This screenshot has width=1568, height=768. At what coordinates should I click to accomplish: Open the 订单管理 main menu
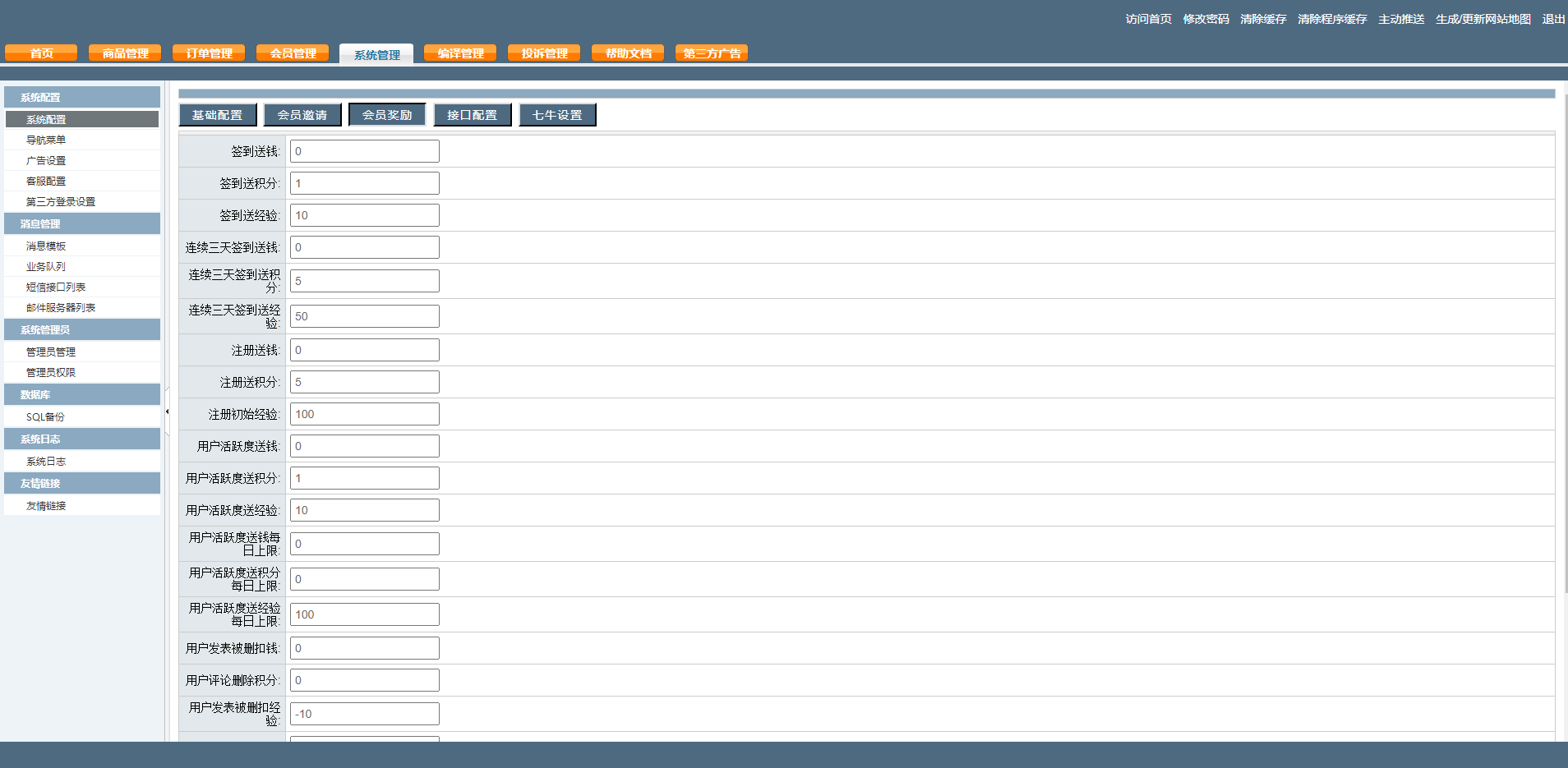coord(209,53)
